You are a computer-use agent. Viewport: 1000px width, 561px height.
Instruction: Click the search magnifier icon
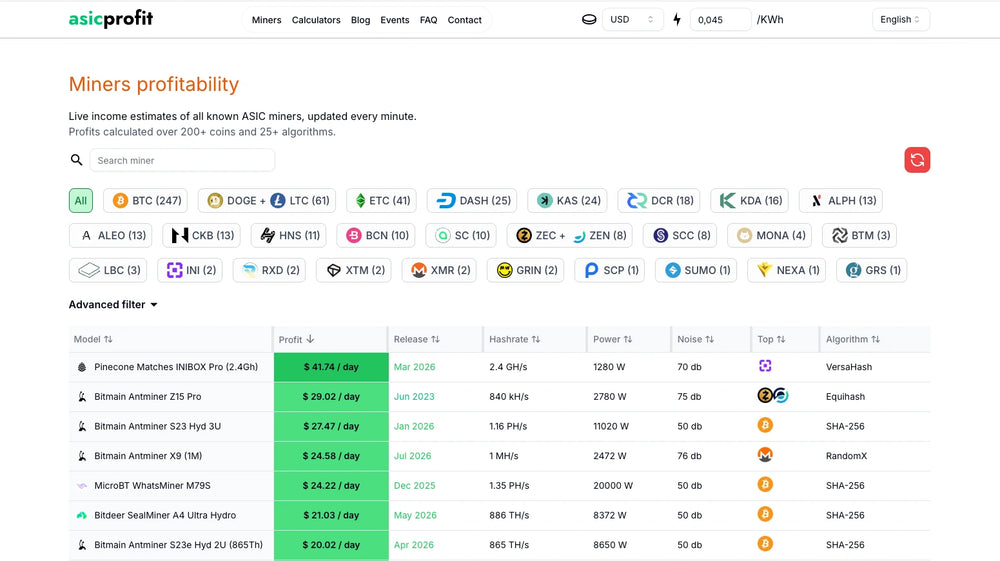(76, 160)
